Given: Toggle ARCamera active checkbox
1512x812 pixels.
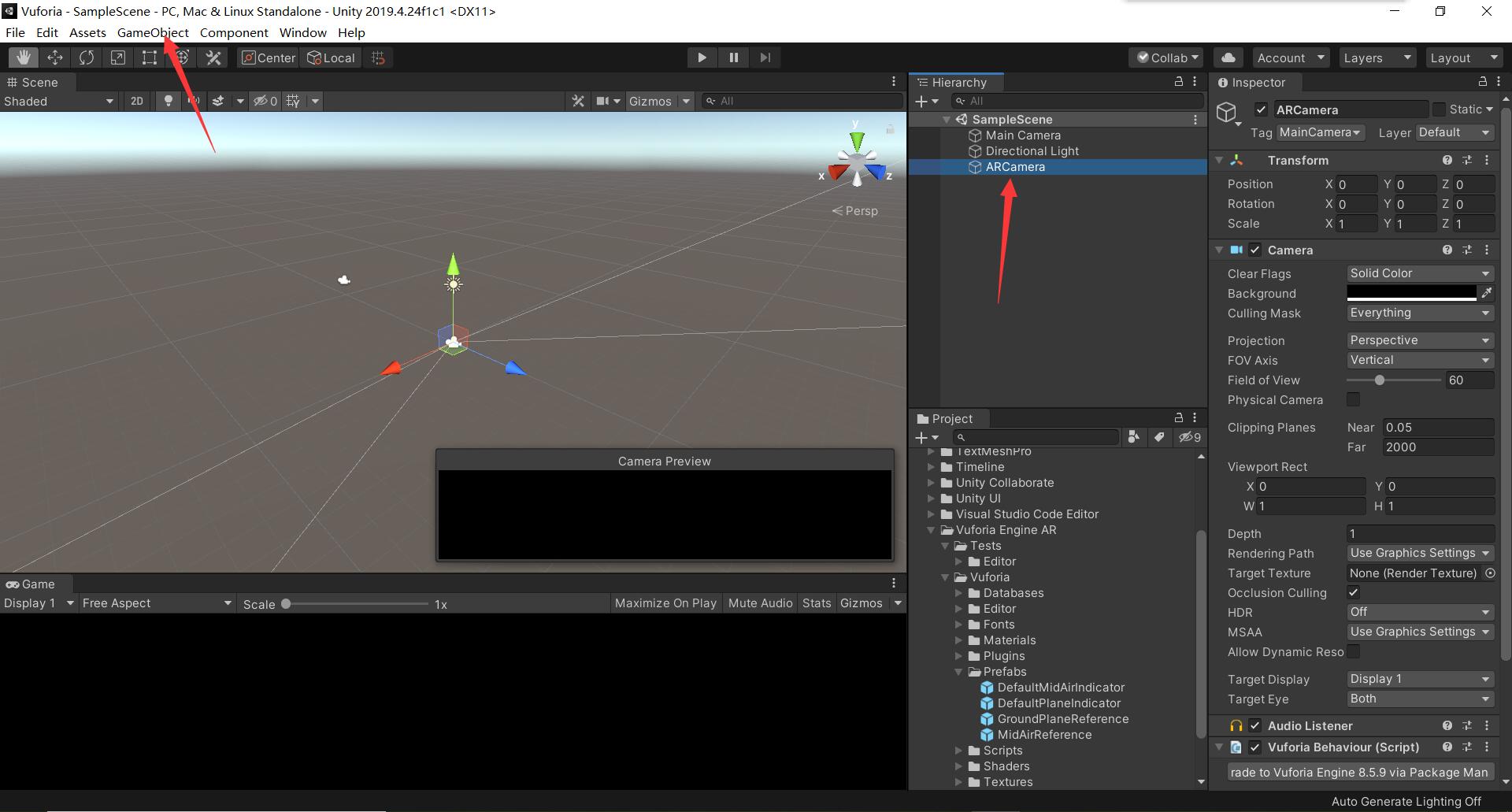Looking at the screenshot, I should (1261, 109).
